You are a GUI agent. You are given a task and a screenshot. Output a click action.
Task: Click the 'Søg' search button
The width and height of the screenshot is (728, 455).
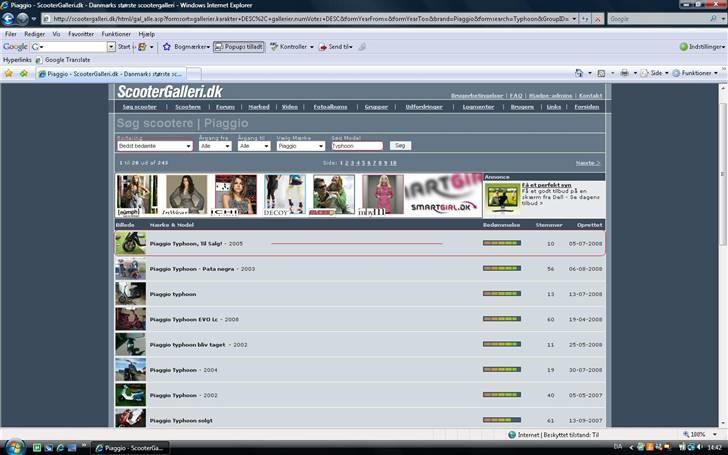click(x=400, y=146)
